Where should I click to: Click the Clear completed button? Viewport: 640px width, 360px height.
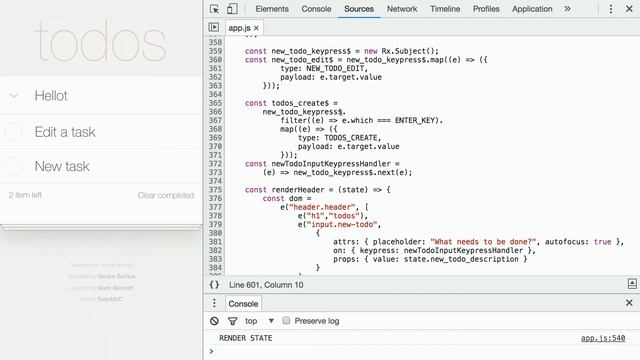(166, 195)
